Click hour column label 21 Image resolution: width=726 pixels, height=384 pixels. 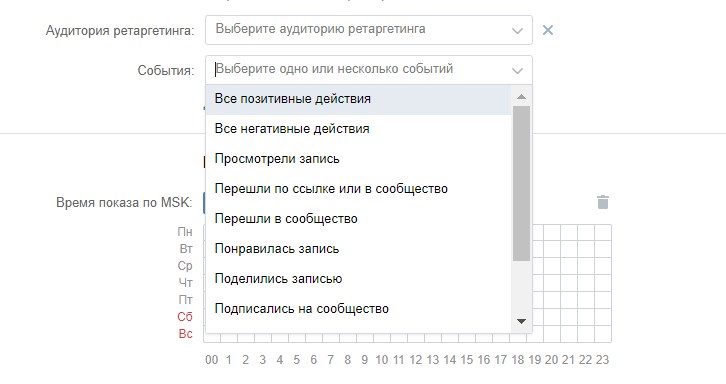(569, 360)
